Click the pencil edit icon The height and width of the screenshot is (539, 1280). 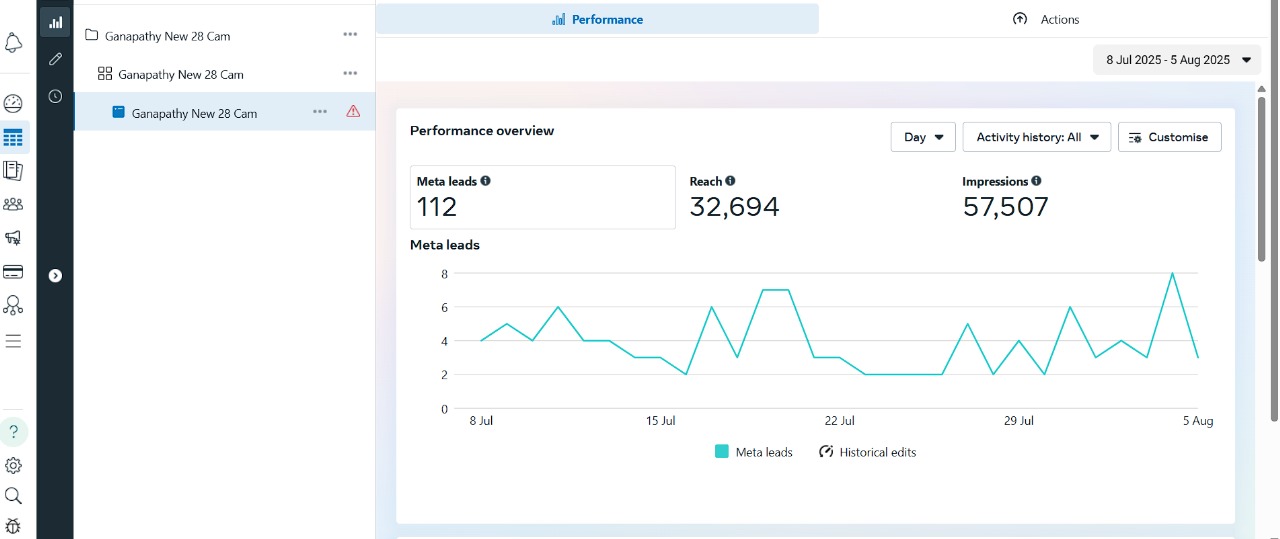click(x=55, y=60)
